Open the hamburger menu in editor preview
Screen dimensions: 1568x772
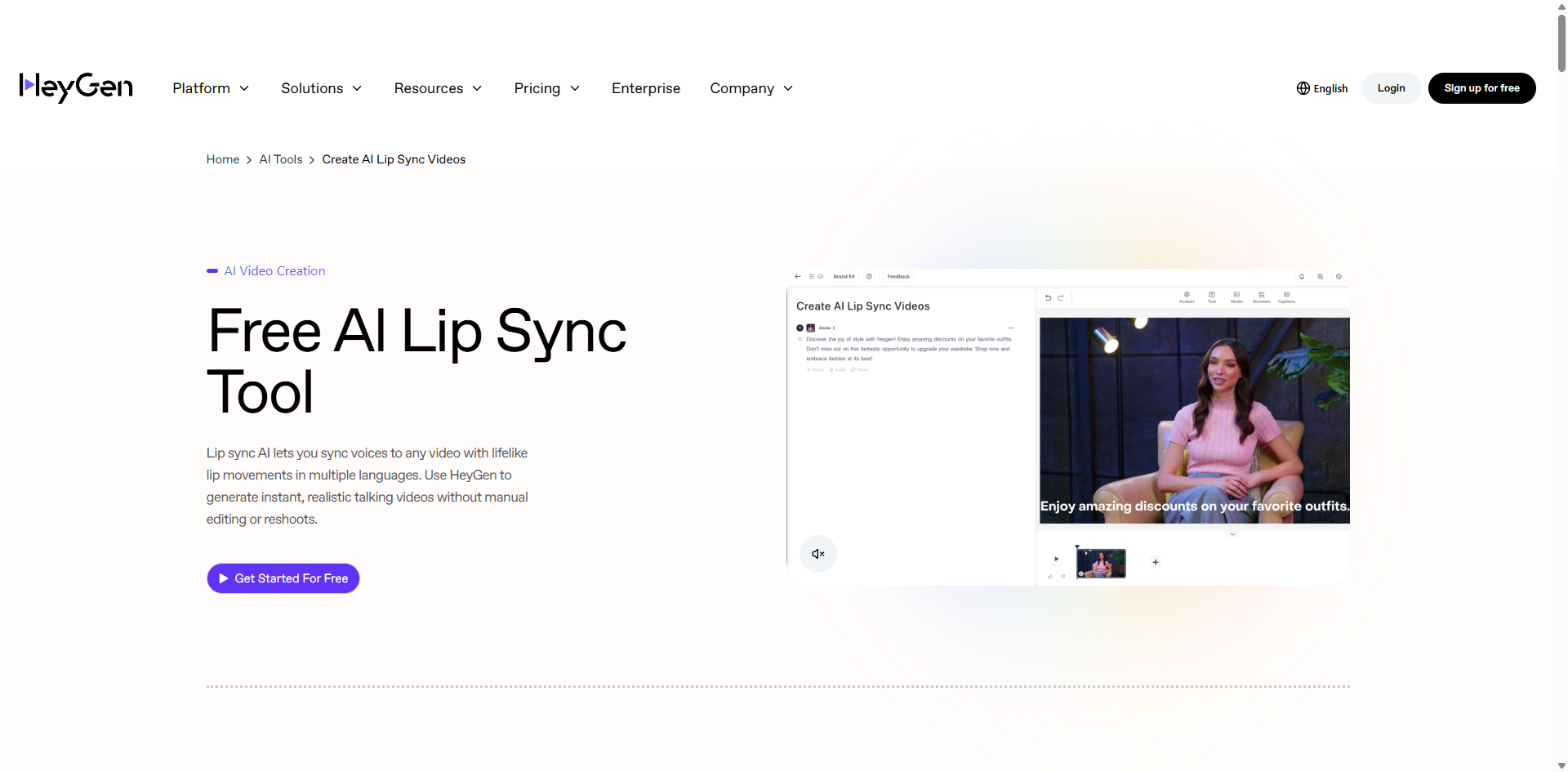point(811,277)
